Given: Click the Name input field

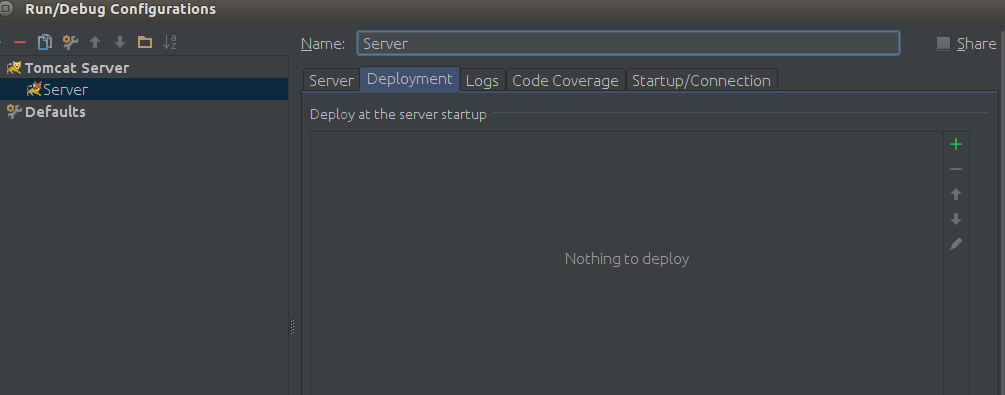Looking at the screenshot, I should tap(628, 43).
